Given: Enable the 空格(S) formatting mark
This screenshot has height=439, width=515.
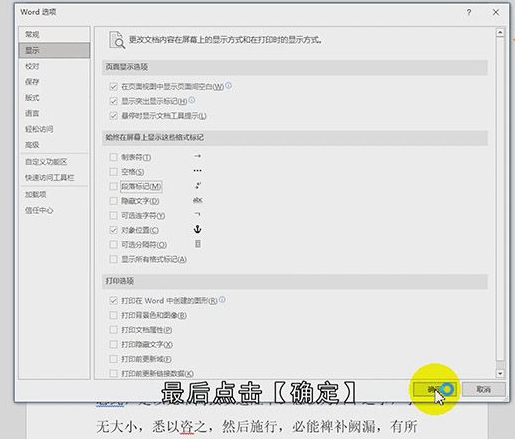Looking at the screenshot, I should [114, 172].
